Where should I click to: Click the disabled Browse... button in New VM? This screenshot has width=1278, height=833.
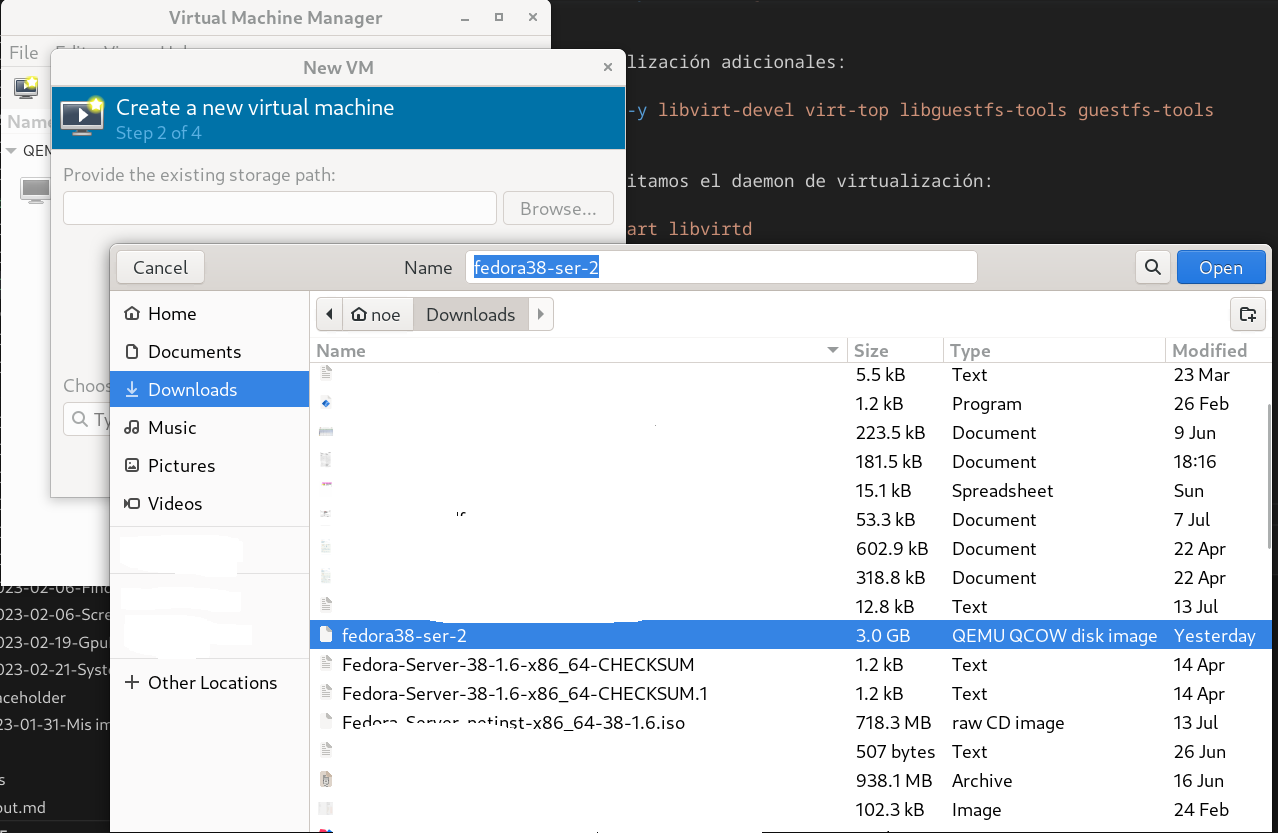click(x=558, y=208)
